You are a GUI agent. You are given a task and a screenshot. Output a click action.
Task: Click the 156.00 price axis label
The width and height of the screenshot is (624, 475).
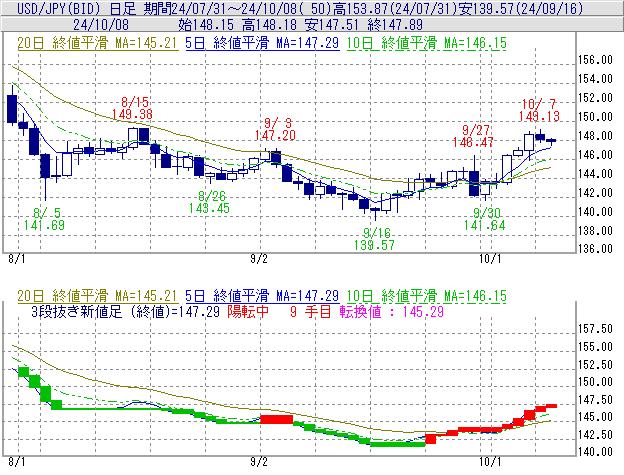[x=595, y=60]
